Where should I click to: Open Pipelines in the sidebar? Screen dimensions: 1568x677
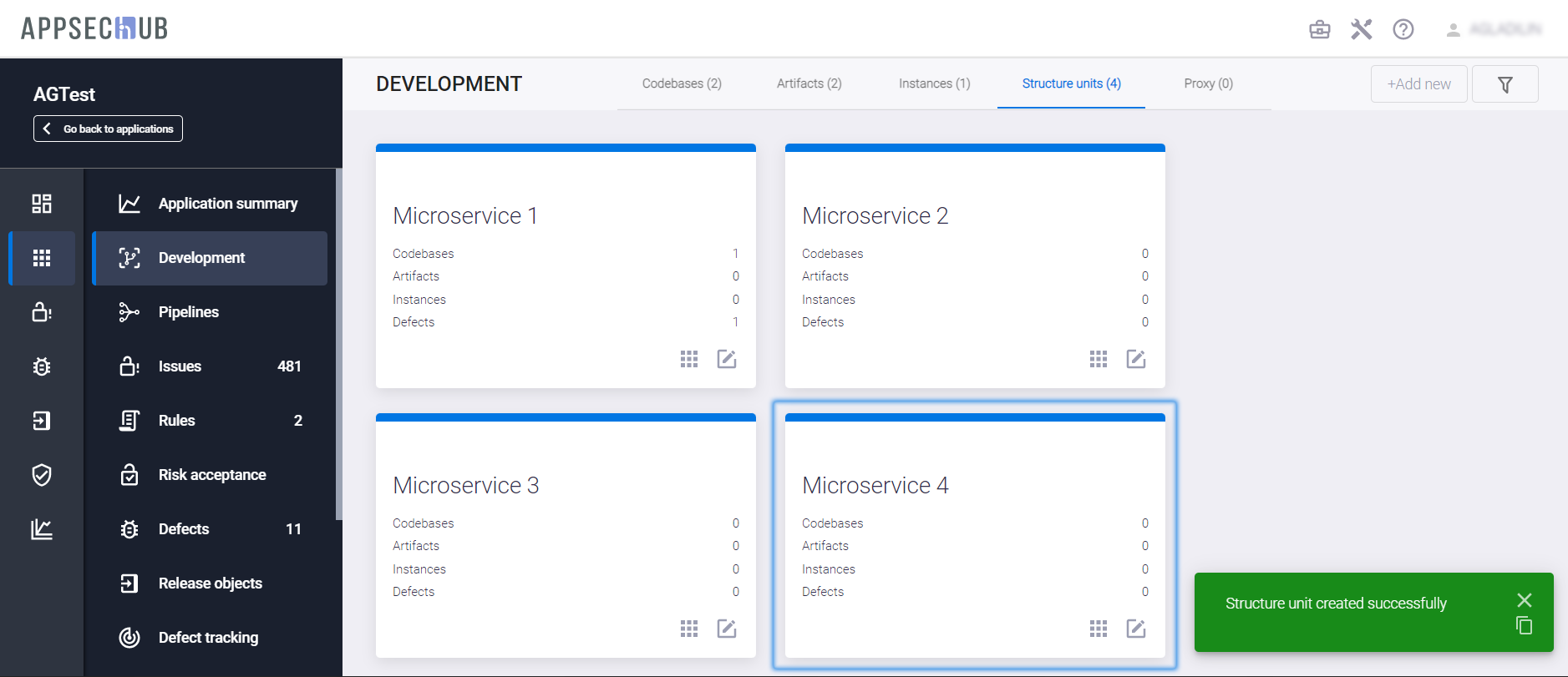tap(189, 312)
